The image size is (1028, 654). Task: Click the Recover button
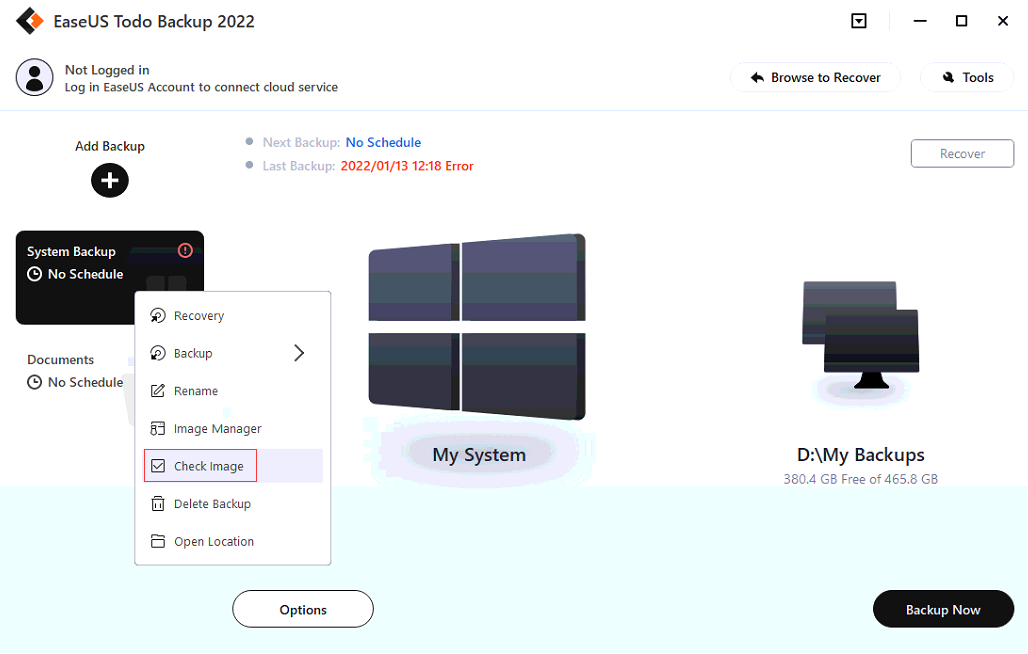962,153
